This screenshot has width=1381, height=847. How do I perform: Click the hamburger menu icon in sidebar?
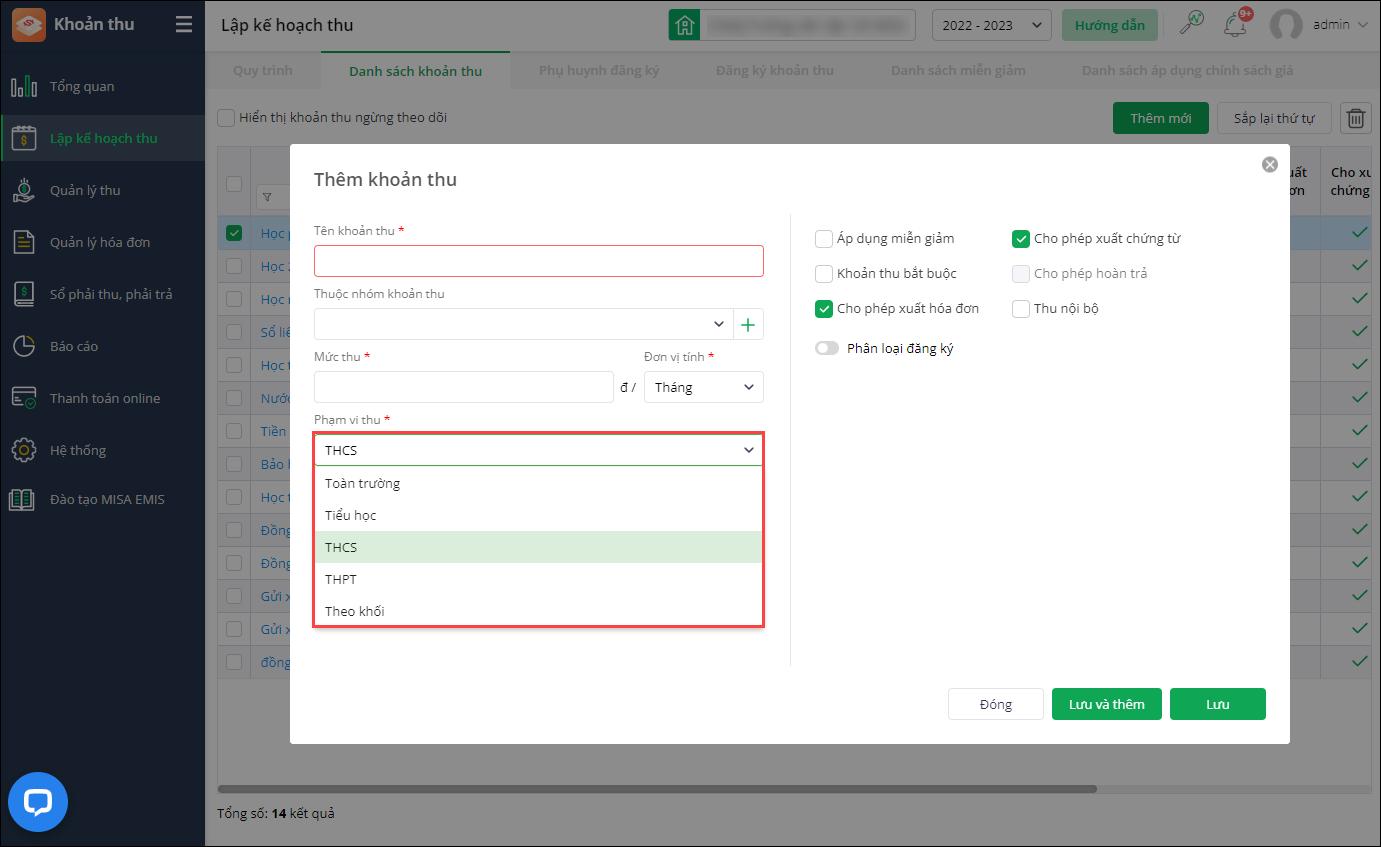click(x=183, y=24)
